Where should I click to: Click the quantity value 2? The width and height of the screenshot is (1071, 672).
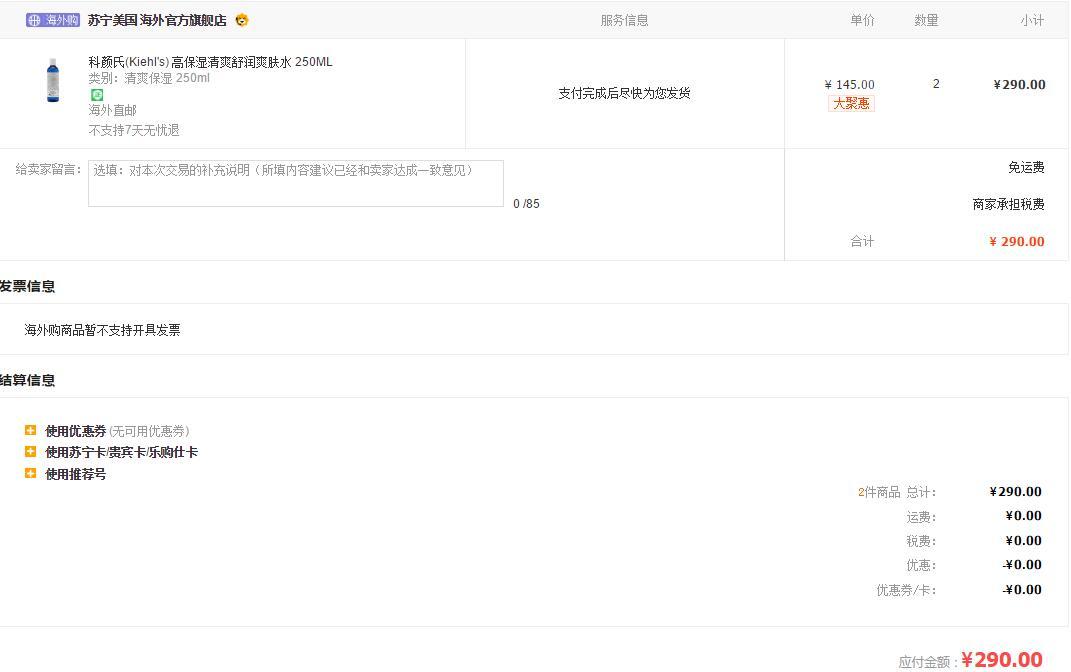(936, 84)
